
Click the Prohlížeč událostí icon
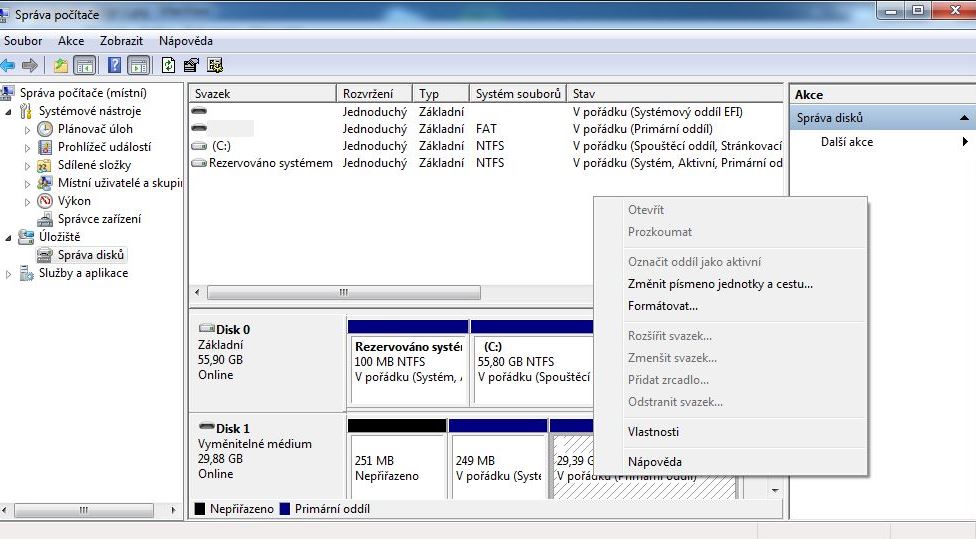tap(45, 147)
